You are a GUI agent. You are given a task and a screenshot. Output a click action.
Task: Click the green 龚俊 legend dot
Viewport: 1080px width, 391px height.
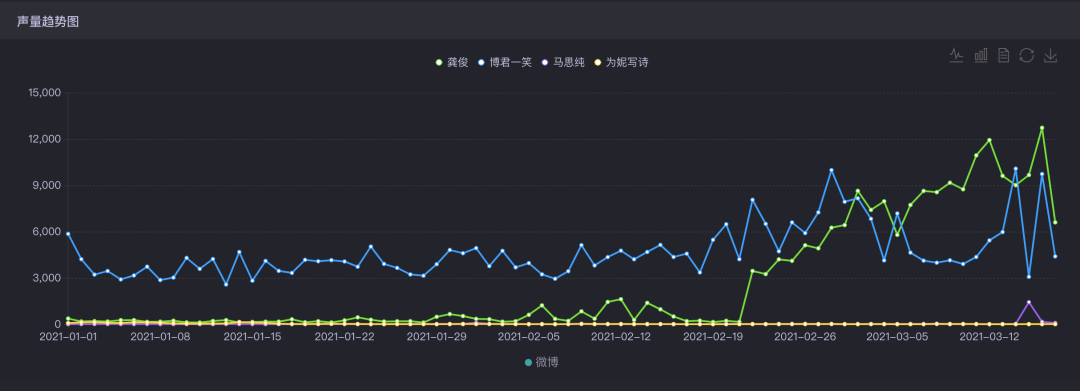coord(439,63)
